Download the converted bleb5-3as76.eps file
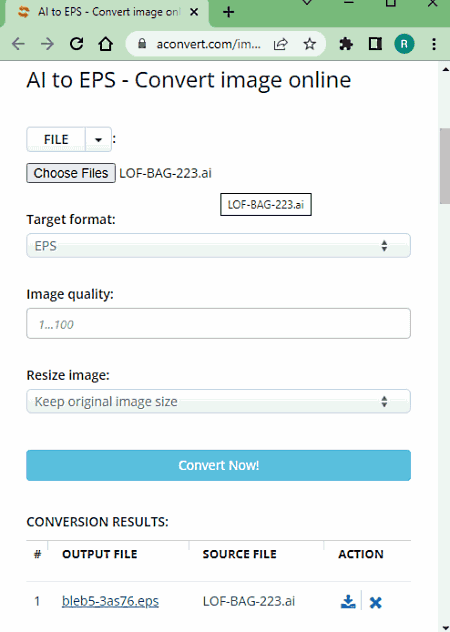Viewport: 450px width, 632px height. [348, 602]
